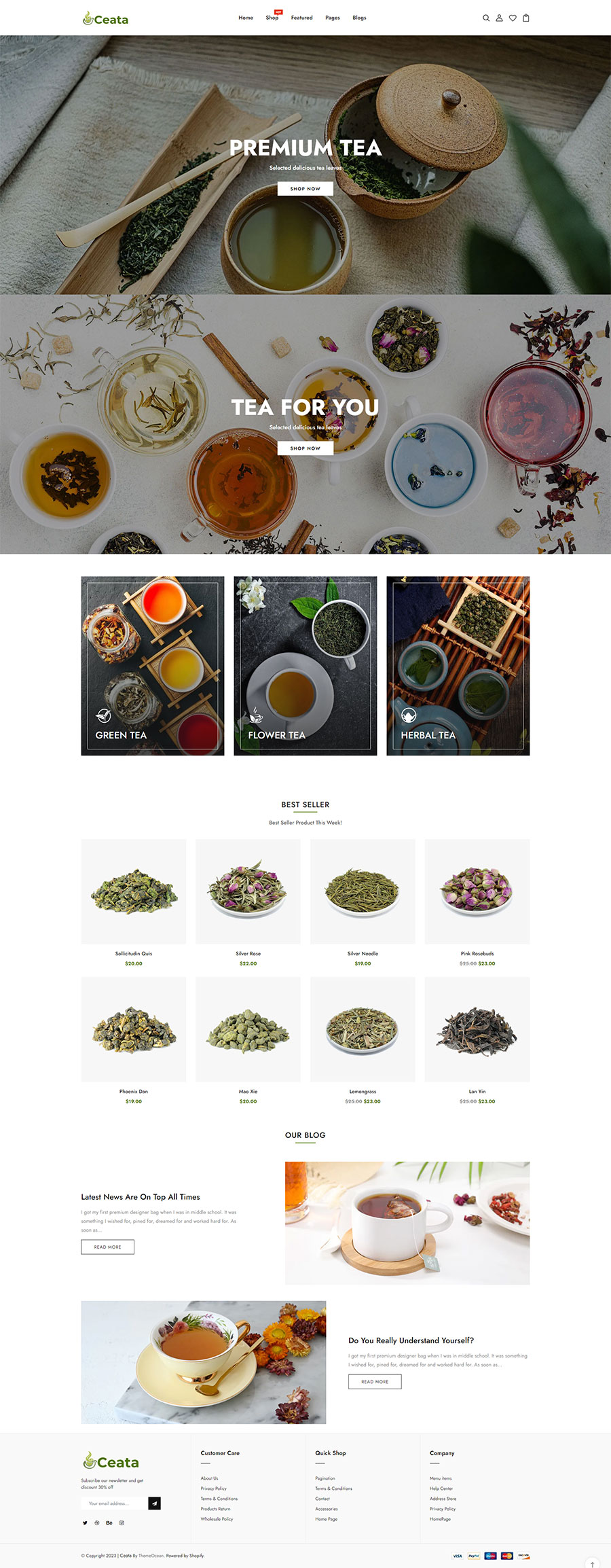
Task: Select the Green Tea category card
Action: click(153, 666)
